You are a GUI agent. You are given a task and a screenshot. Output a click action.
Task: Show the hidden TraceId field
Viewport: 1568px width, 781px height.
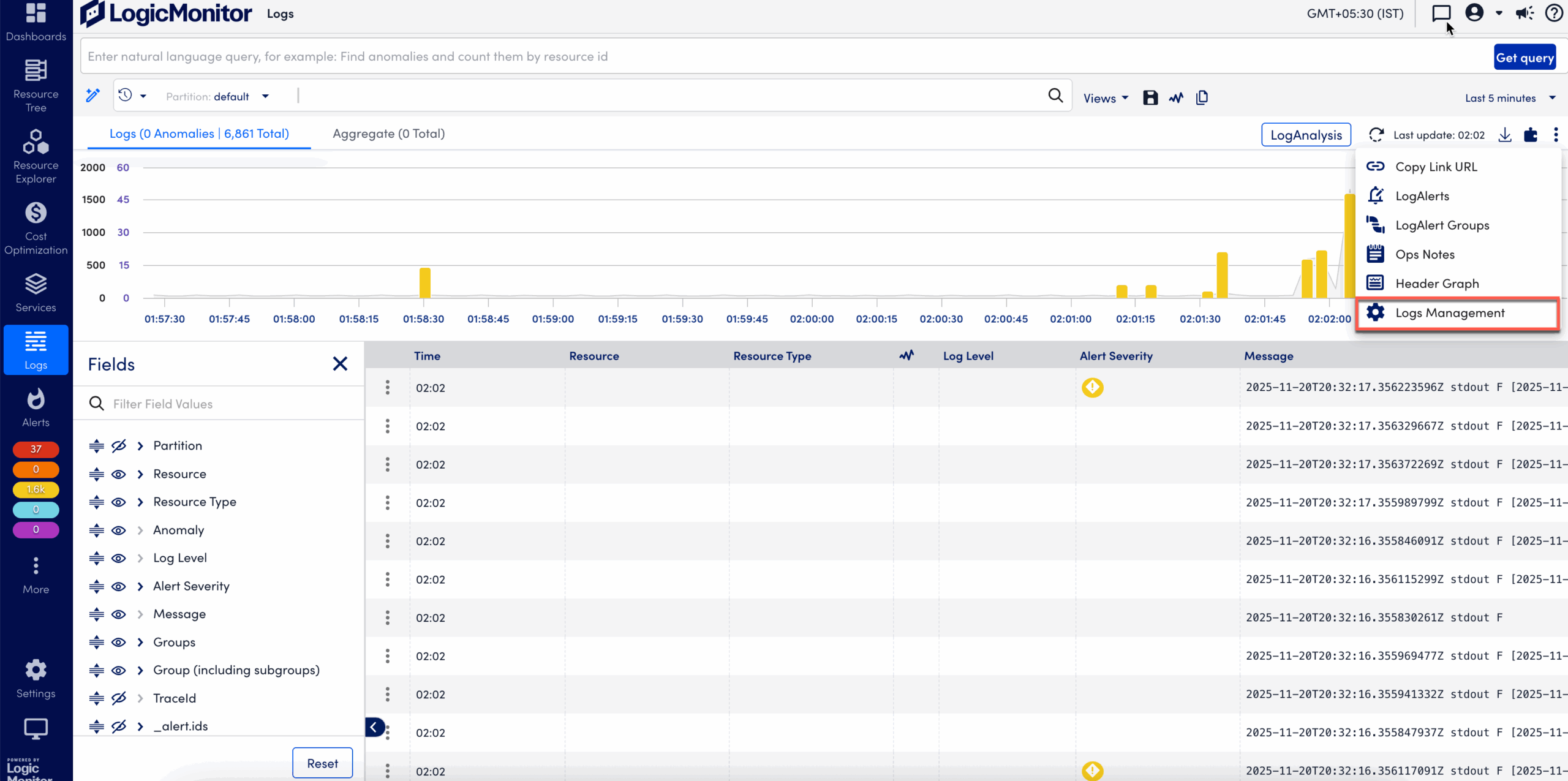(118, 698)
